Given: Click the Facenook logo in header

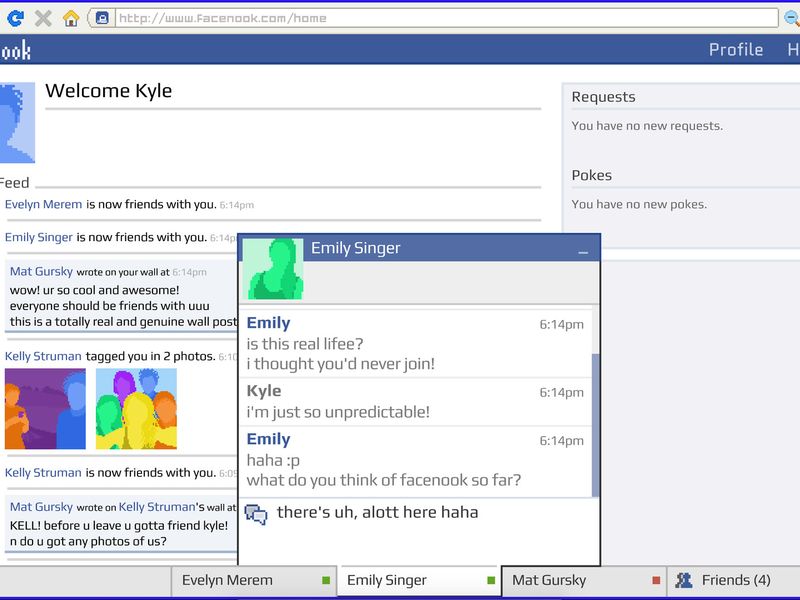Looking at the screenshot, I should pyautogui.click(x=15, y=50).
